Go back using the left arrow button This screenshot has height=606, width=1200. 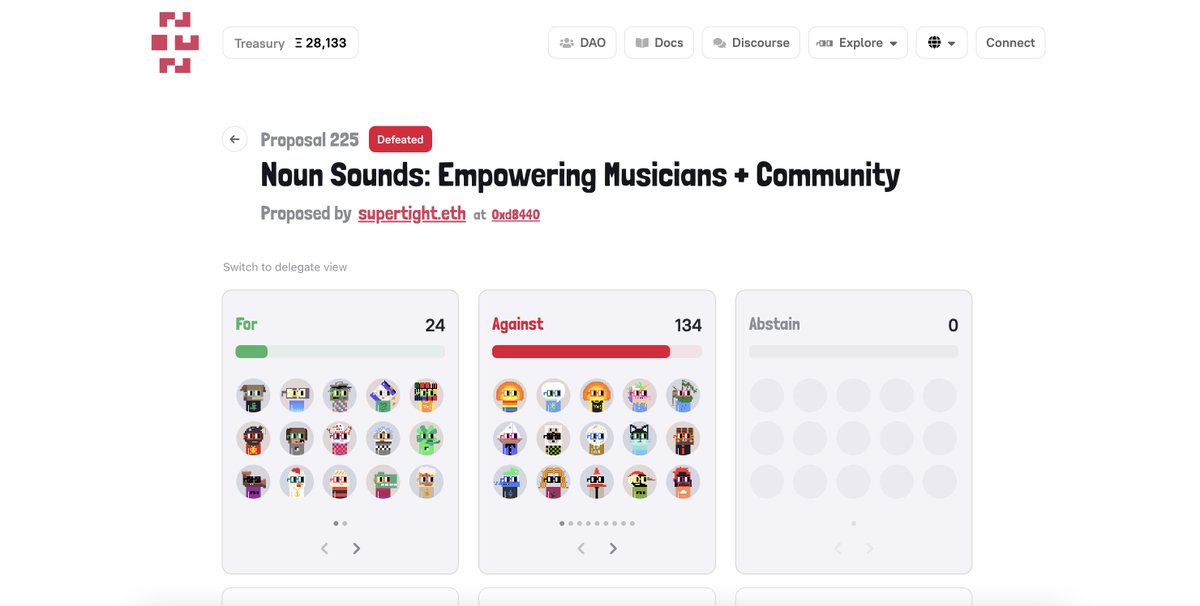click(x=235, y=139)
